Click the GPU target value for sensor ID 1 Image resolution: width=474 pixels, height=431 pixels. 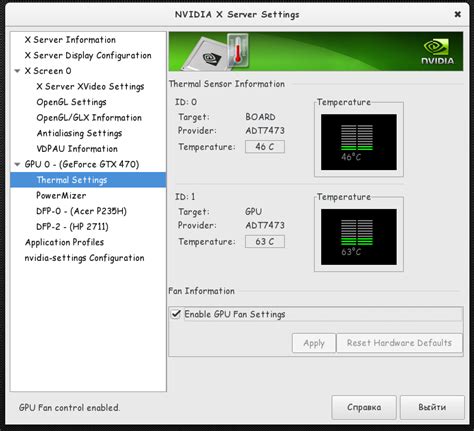[x=253, y=212]
